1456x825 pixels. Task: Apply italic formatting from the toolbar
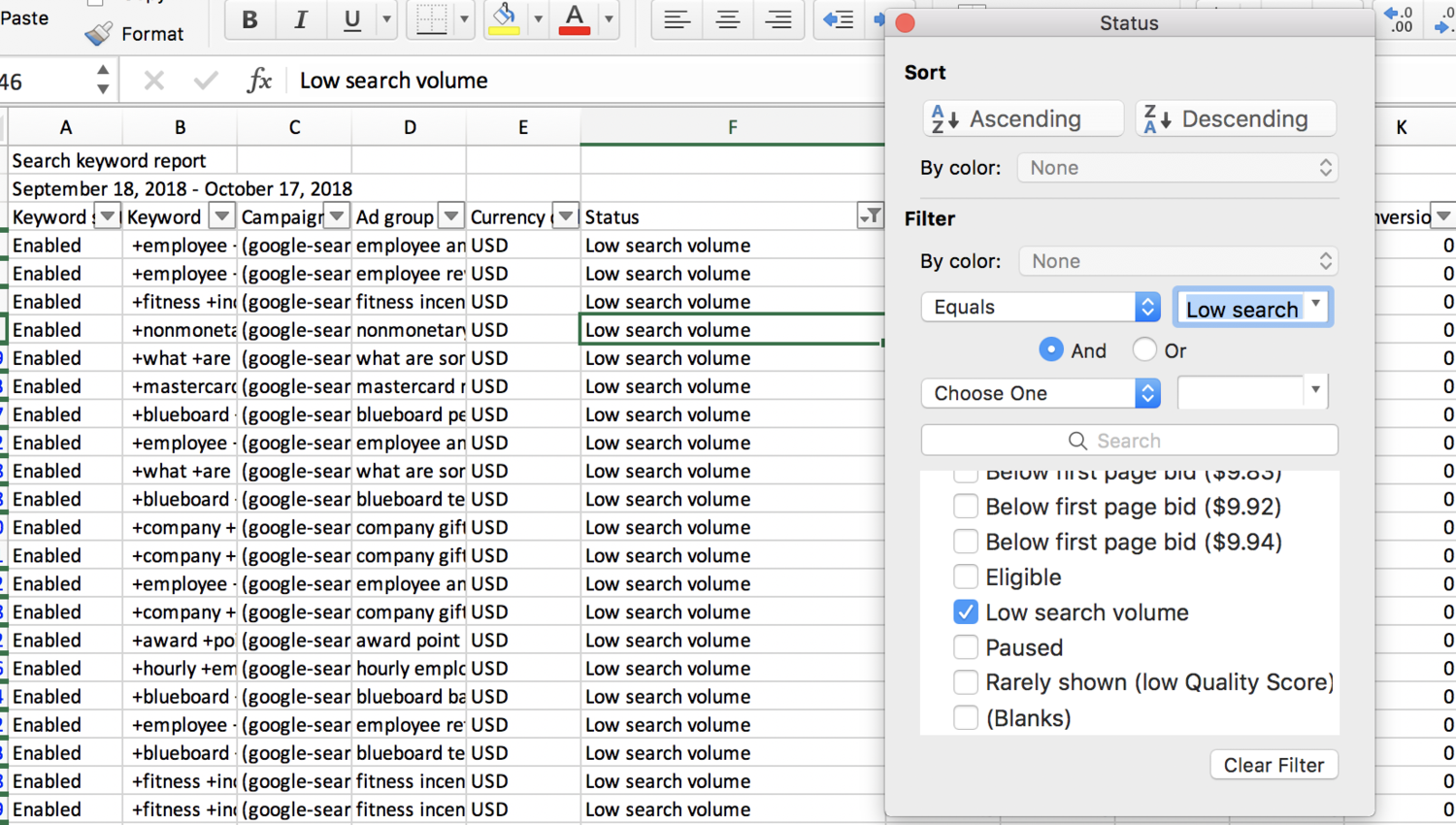[x=300, y=19]
